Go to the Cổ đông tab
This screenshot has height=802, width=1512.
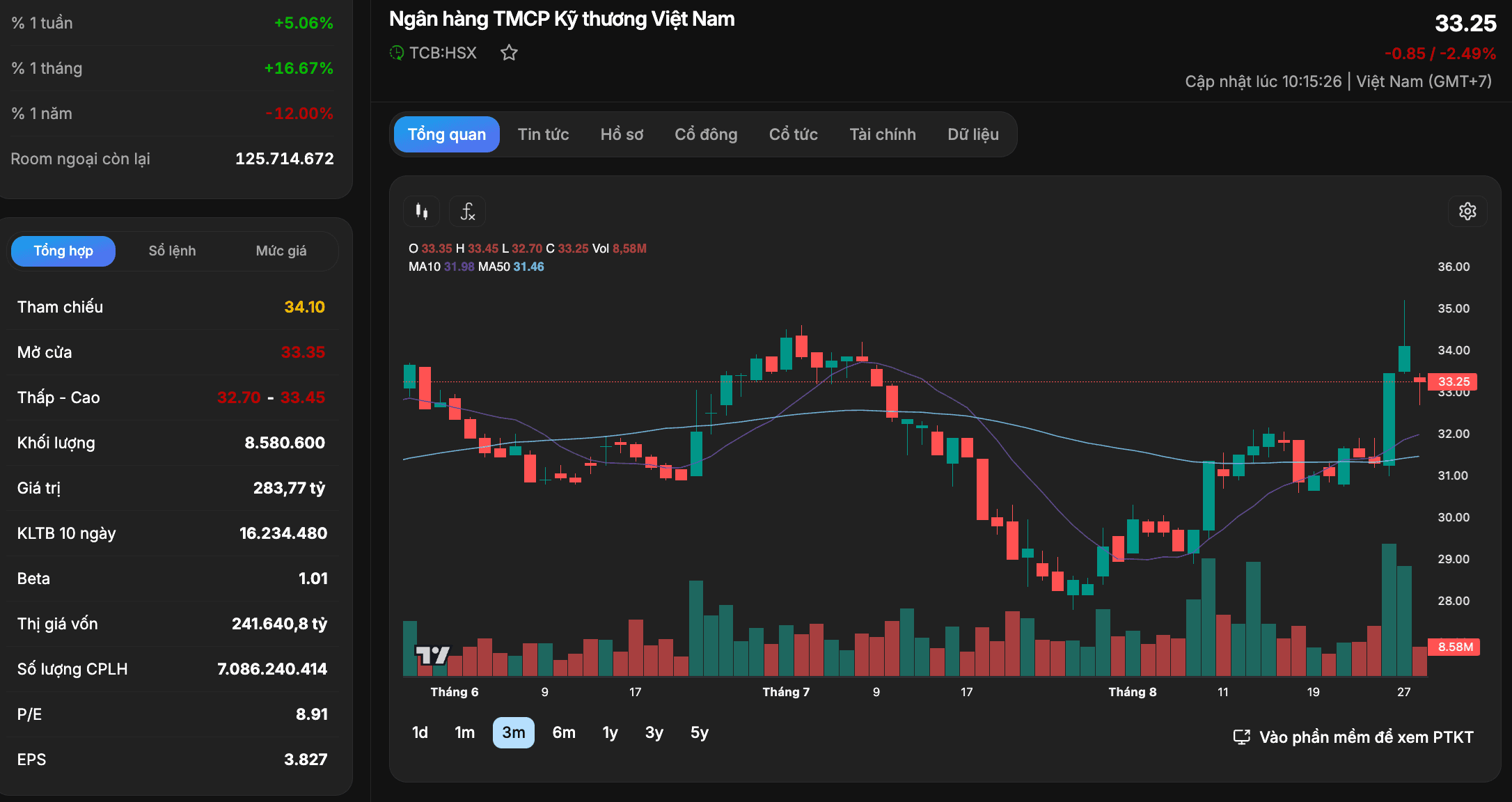(706, 134)
